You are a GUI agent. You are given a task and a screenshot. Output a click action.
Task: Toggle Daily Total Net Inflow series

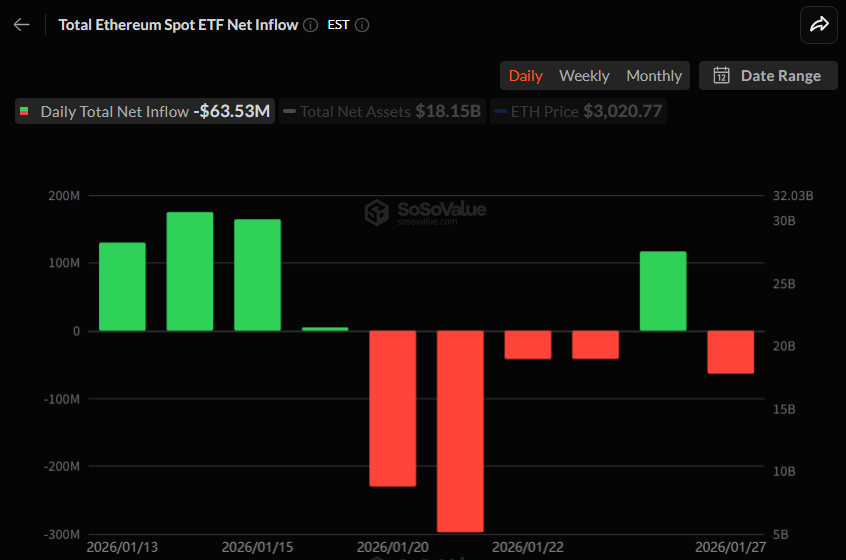coord(145,112)
